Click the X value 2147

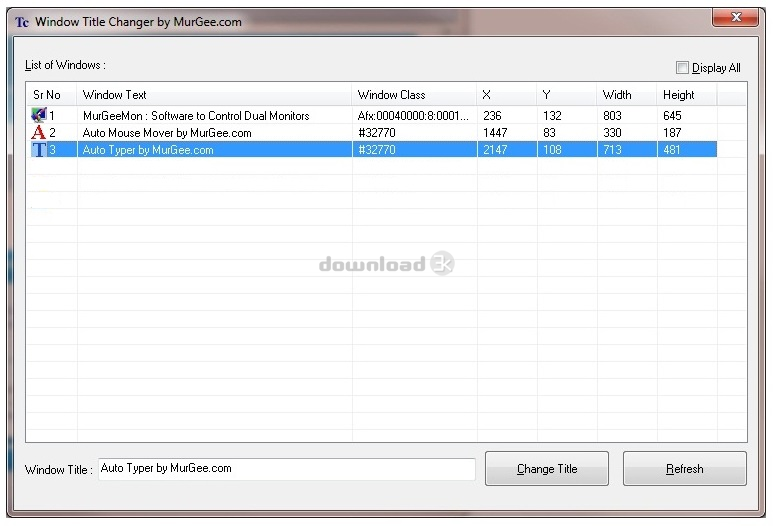pos(495,150)
